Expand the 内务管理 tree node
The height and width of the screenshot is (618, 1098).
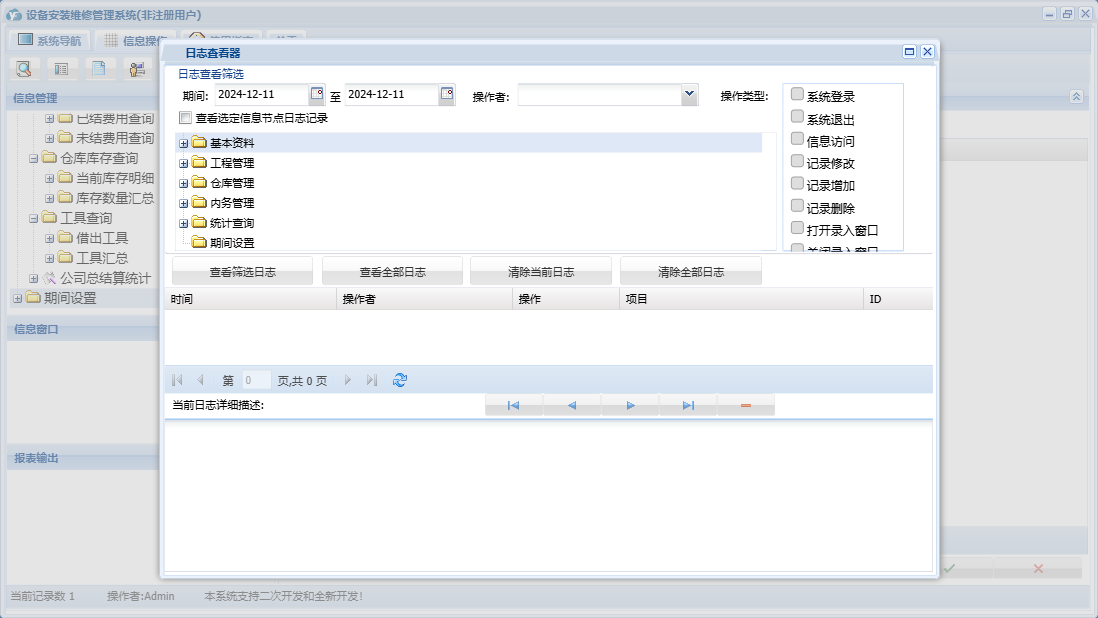[183, 204]
